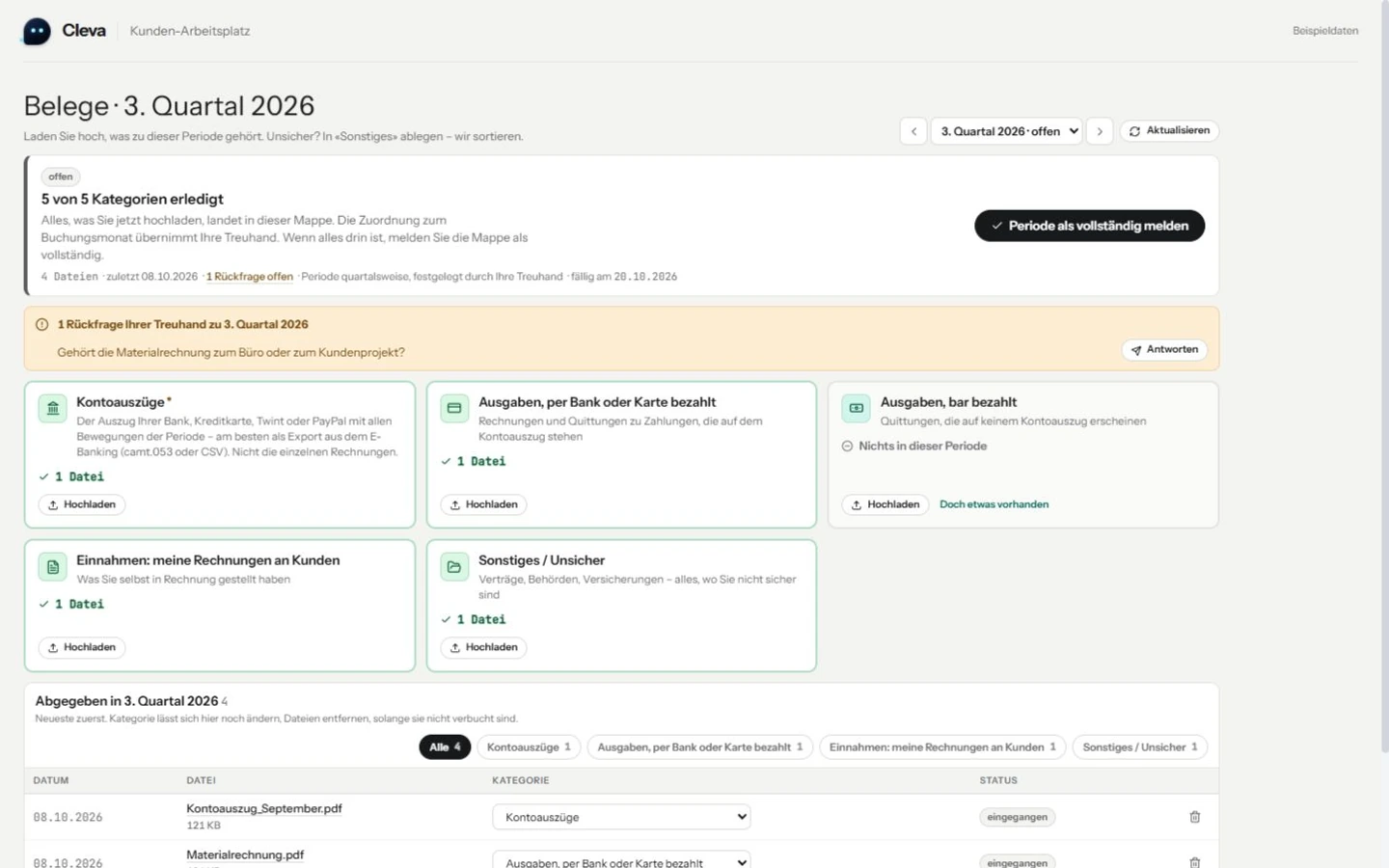Image resolution: width=1389 pixels, height=868 pixels.
Task: Go to the previous period arrow
Action: (x=913, y=131)
